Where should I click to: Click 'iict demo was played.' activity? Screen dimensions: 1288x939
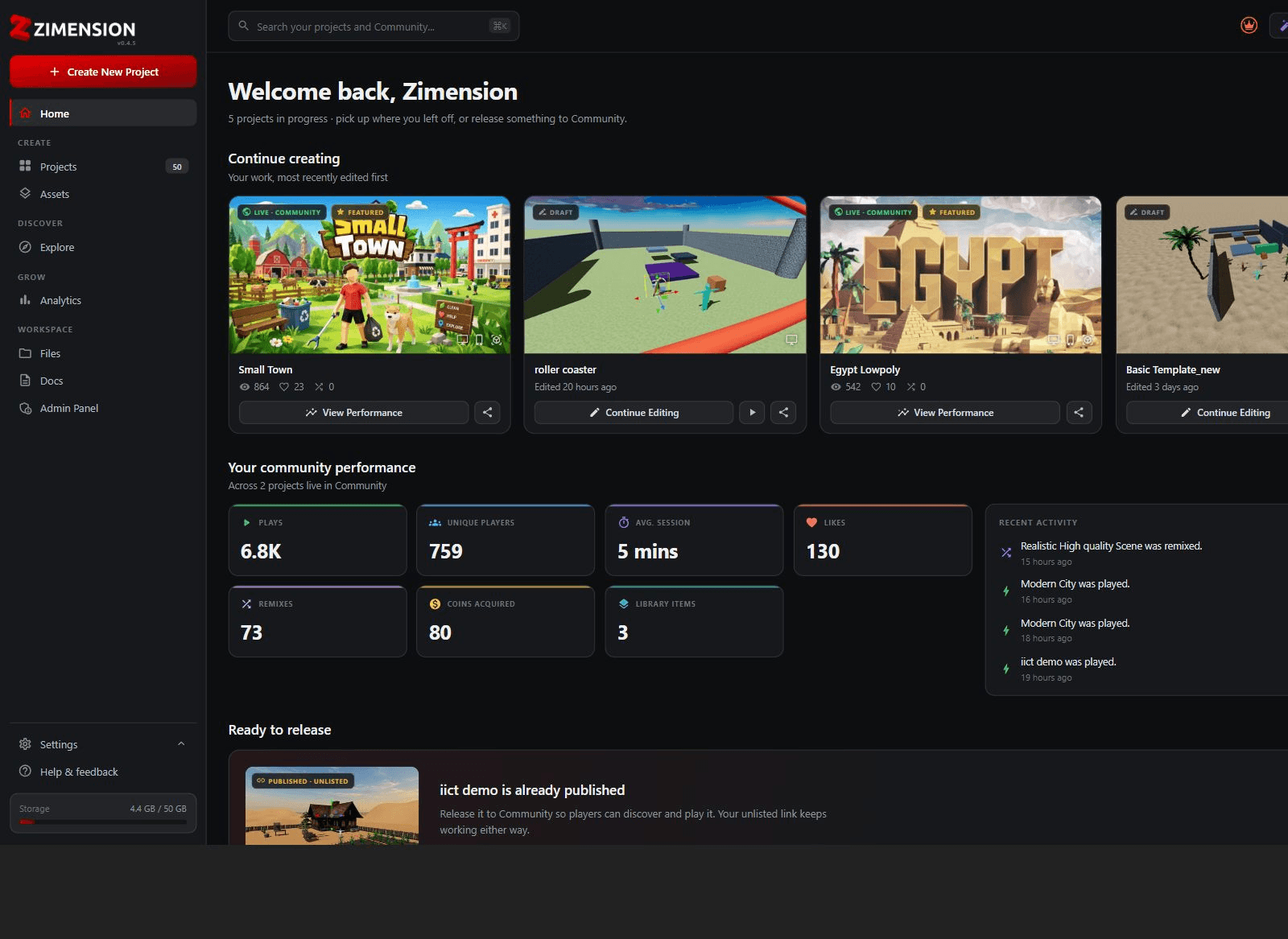pos(1068,661)
